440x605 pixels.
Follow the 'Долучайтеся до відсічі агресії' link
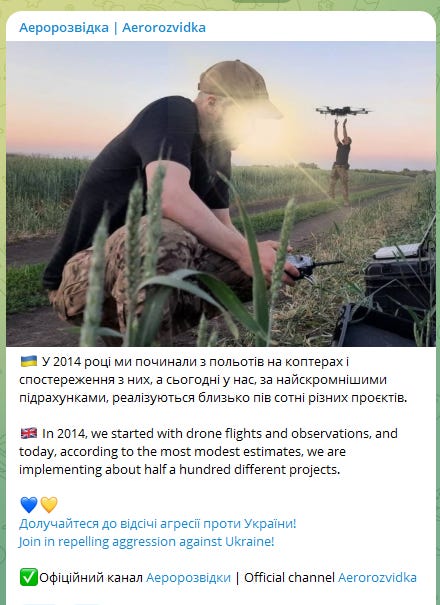pyautogui.click(x=157, y=524)
